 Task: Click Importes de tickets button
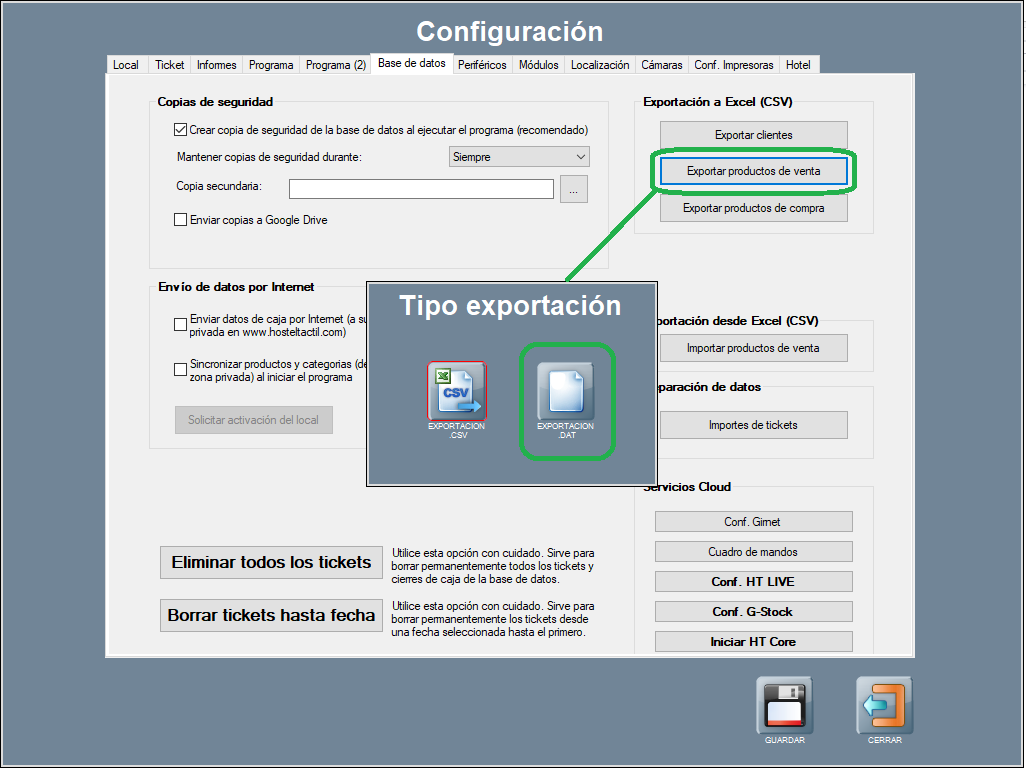click(753, 425)
